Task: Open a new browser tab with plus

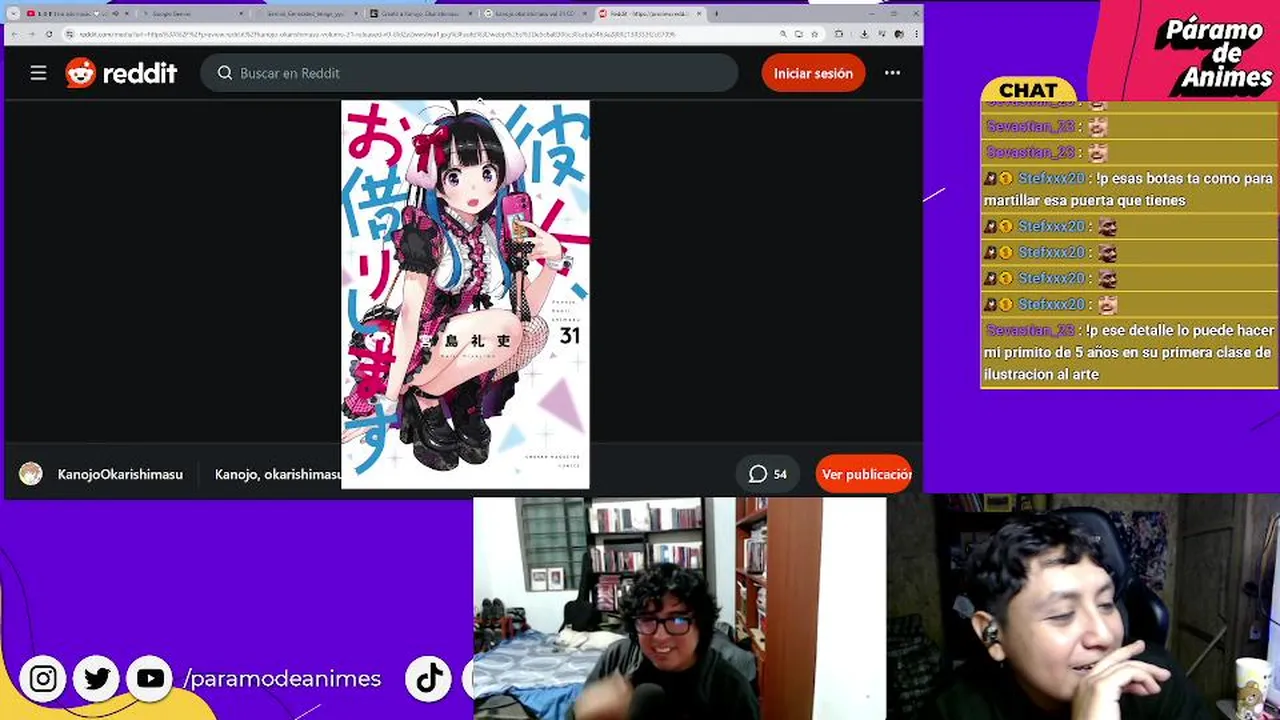Action: pos(716,14)
